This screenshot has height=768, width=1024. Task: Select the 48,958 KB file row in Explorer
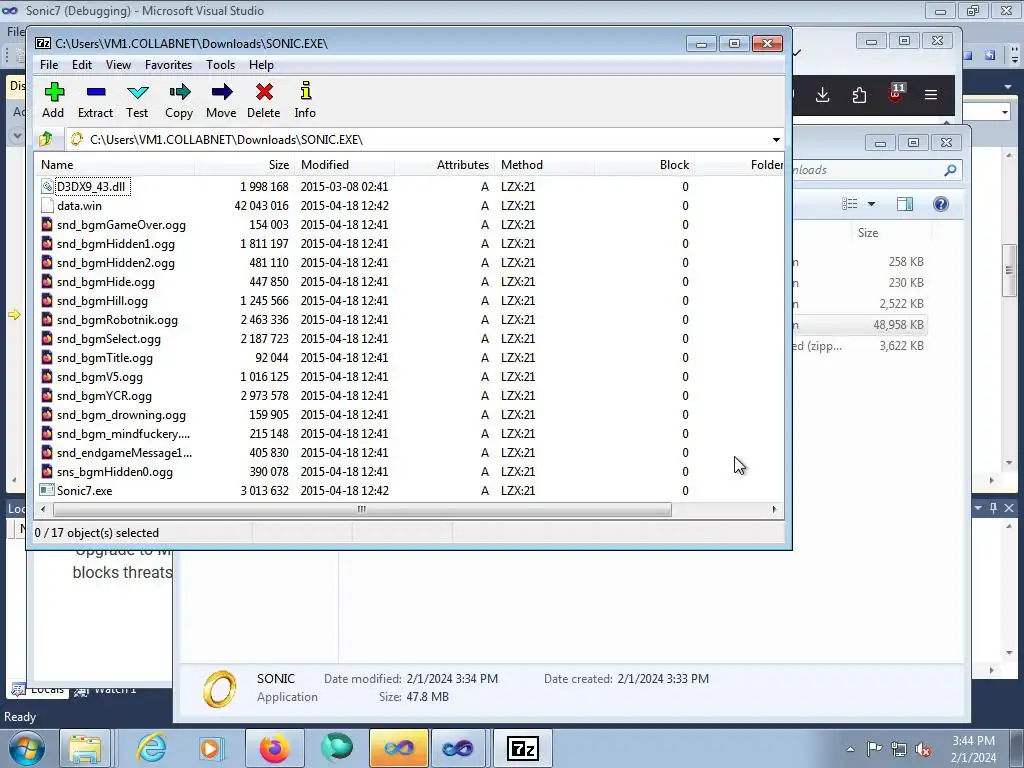[x=859, y=325]
